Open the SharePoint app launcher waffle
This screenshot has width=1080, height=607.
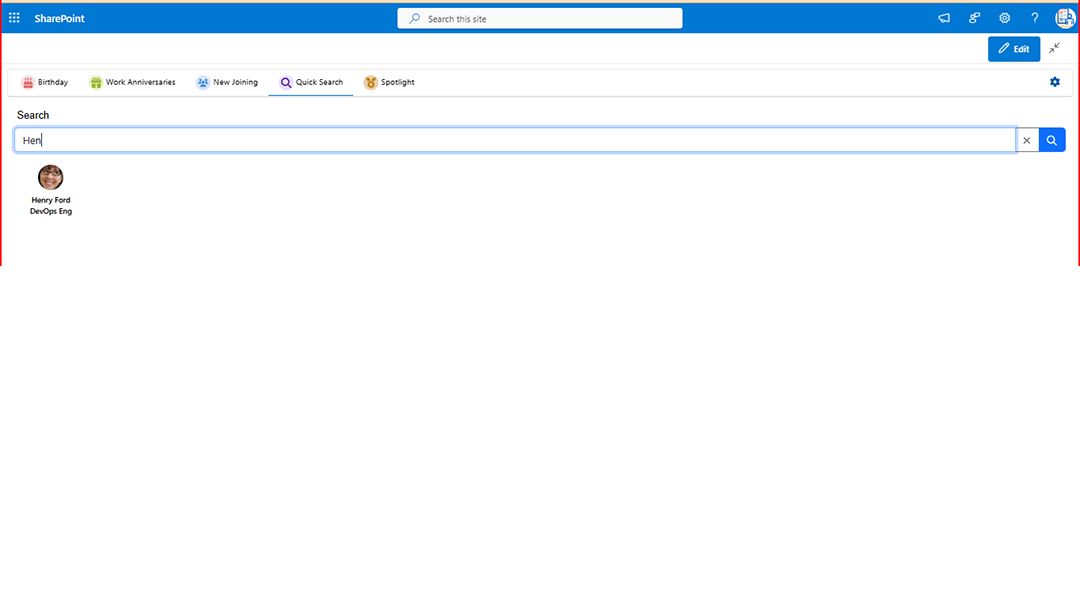pos(14,17)
